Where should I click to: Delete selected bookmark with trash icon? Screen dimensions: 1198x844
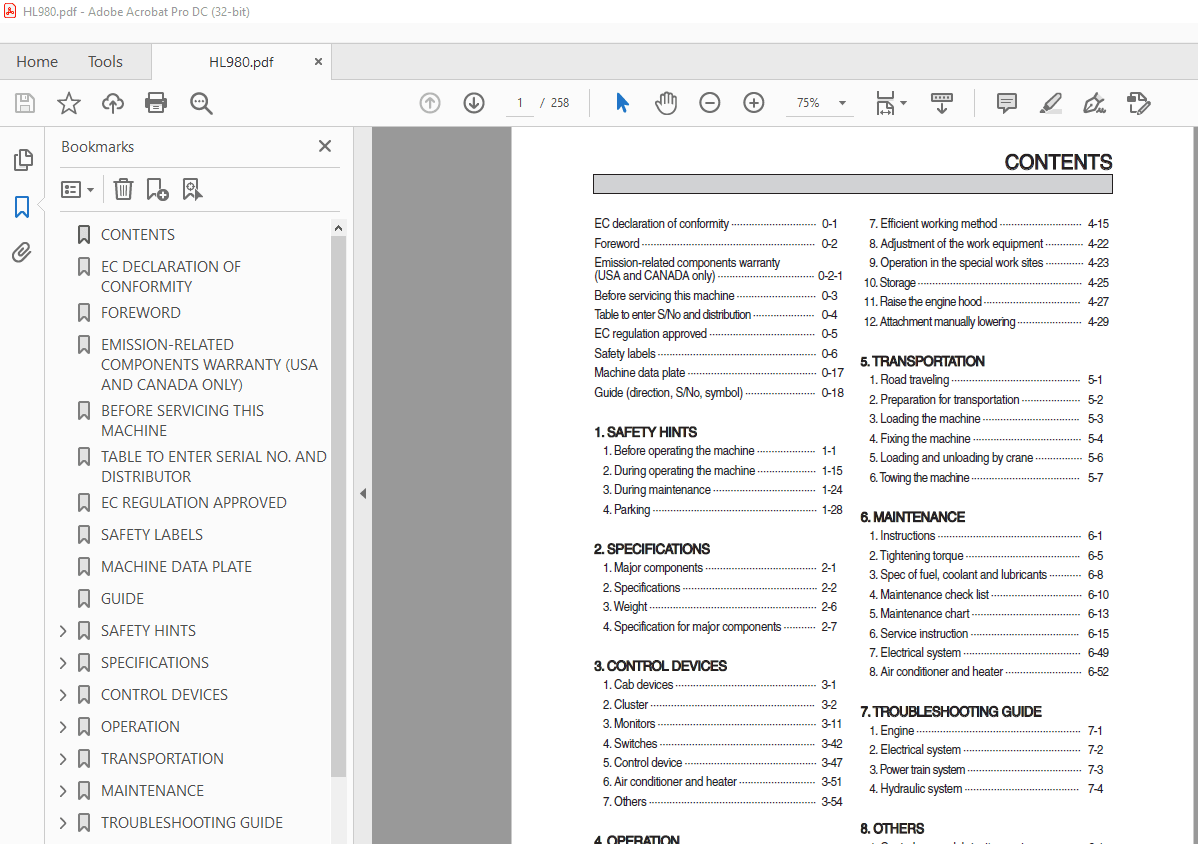pyautogui.click(x=123, y=189)
